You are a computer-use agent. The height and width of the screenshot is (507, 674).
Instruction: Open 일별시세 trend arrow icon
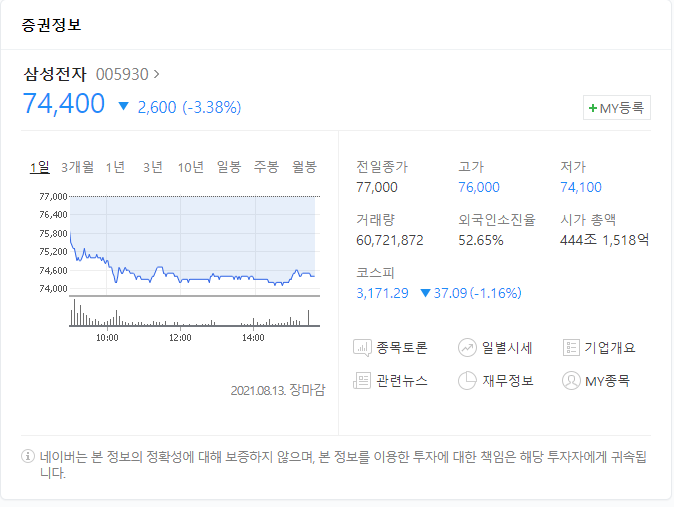[x=467, y=348]
